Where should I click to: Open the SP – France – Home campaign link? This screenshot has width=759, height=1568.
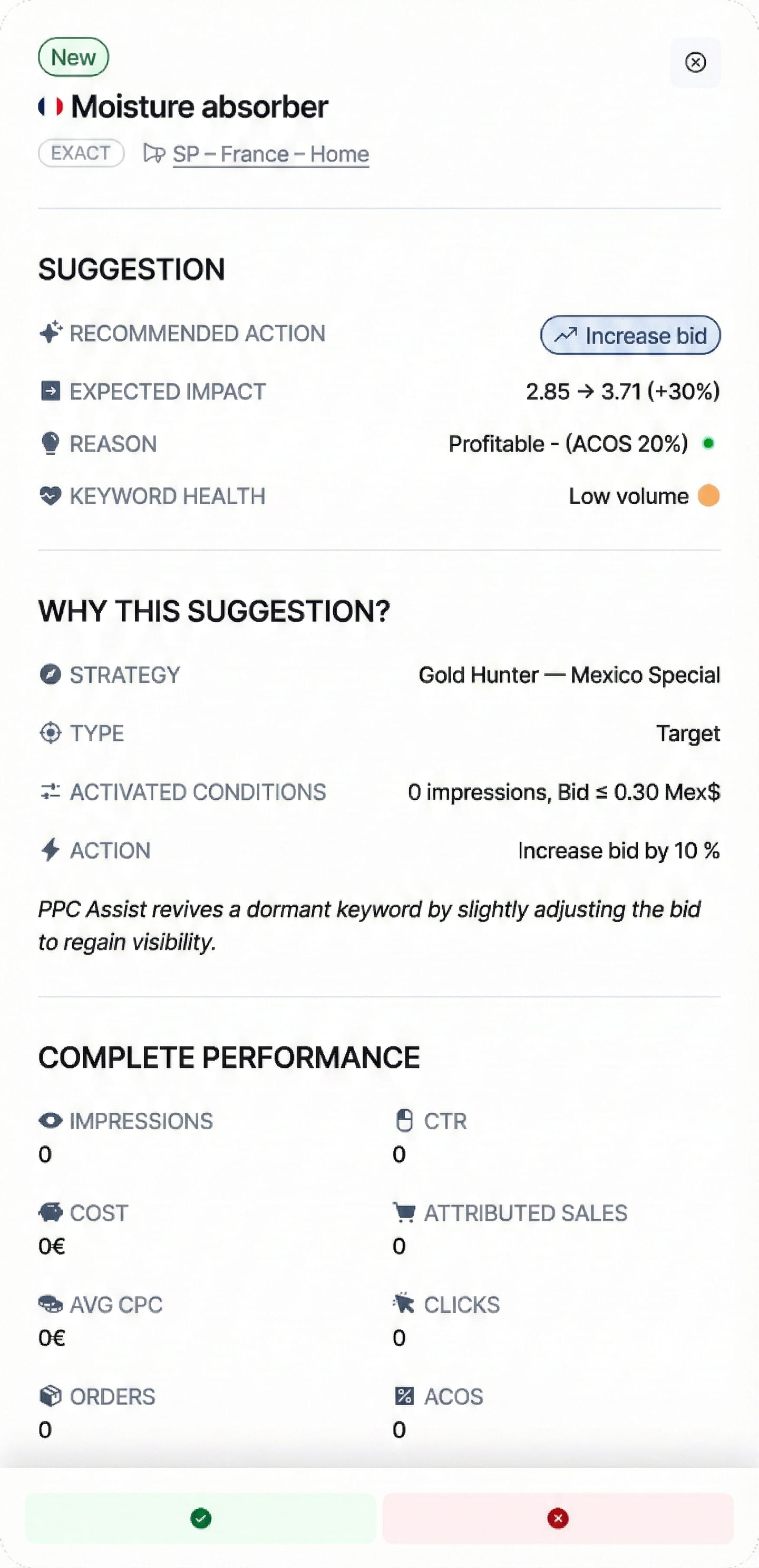tap(270, 154)
